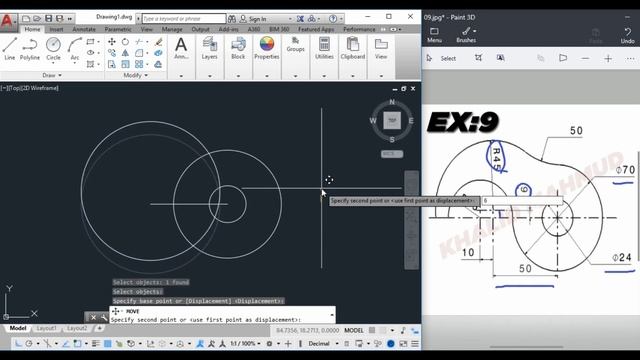Expand the Draw panel dropdown

pos(52,75)
